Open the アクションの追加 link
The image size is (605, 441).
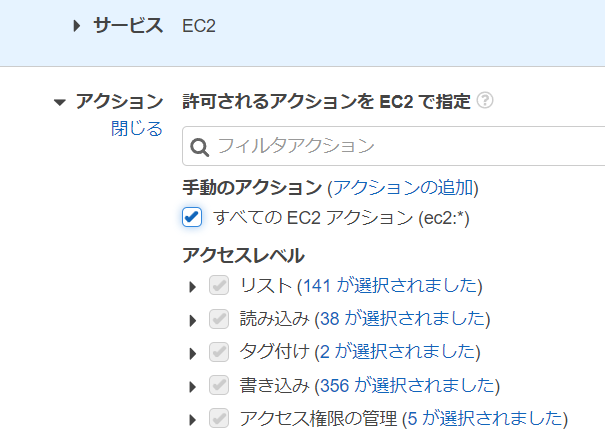(x=403, y=188)
